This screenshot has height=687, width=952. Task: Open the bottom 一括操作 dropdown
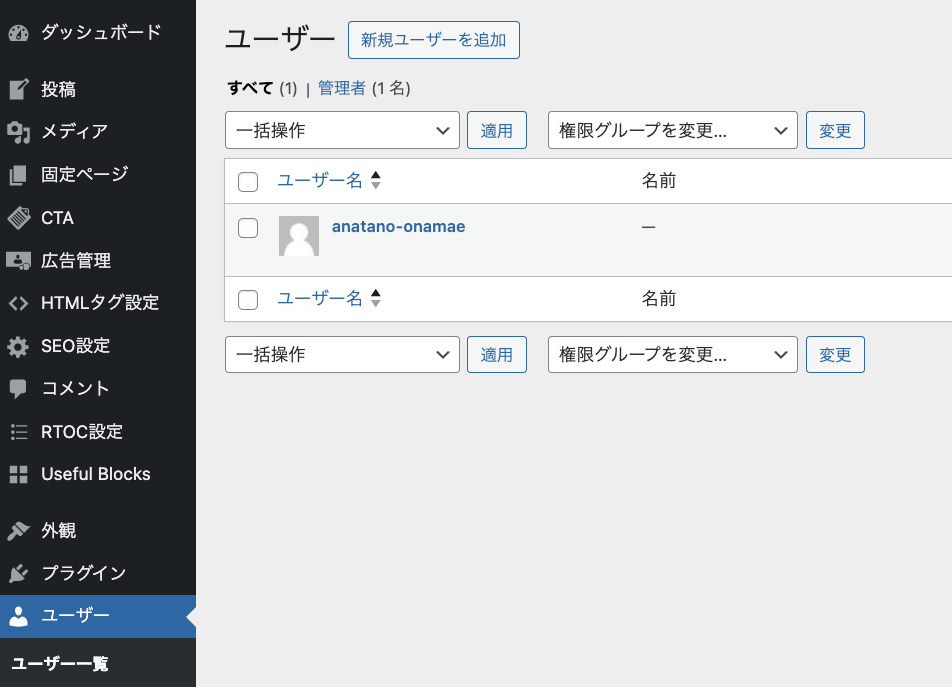[342, 355]
